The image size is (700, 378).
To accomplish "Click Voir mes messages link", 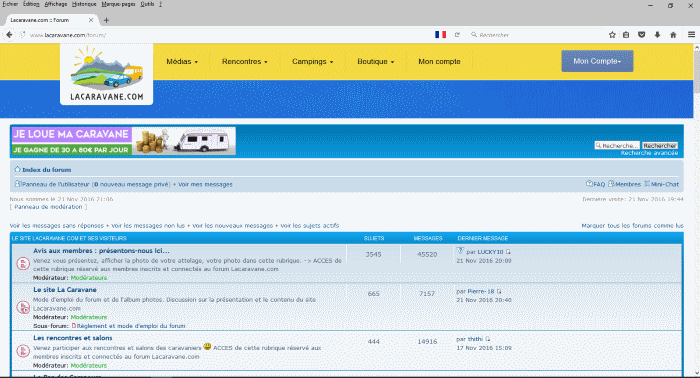I will 205,184.
